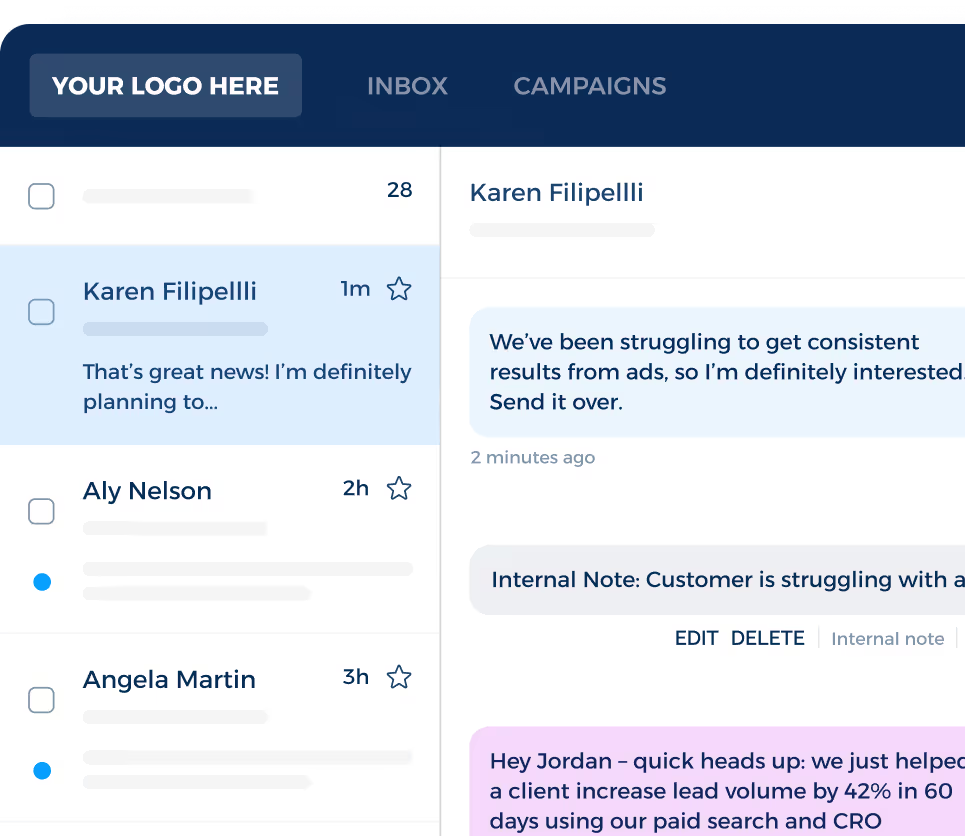Star Aly Nelson's conversation
965x836 pixels.
coord(398,488)
